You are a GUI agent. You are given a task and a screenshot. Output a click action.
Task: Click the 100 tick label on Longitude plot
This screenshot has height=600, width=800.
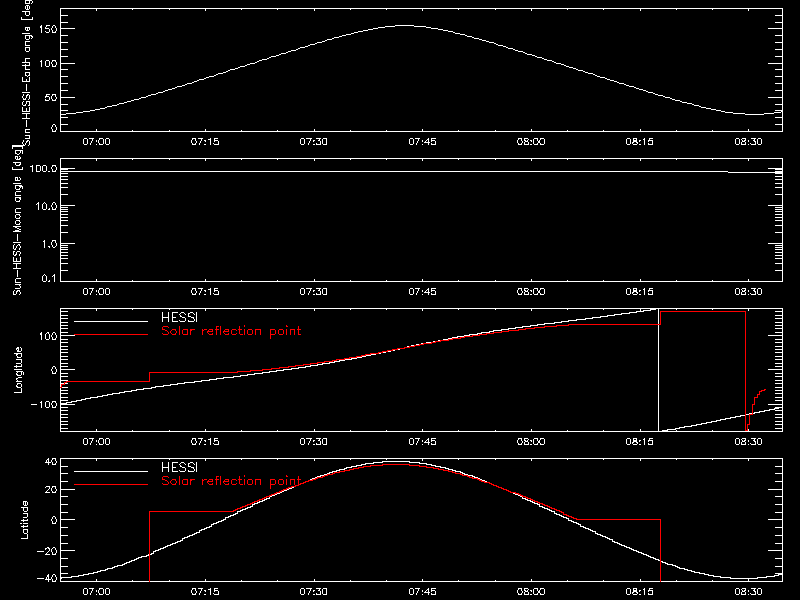48,336
